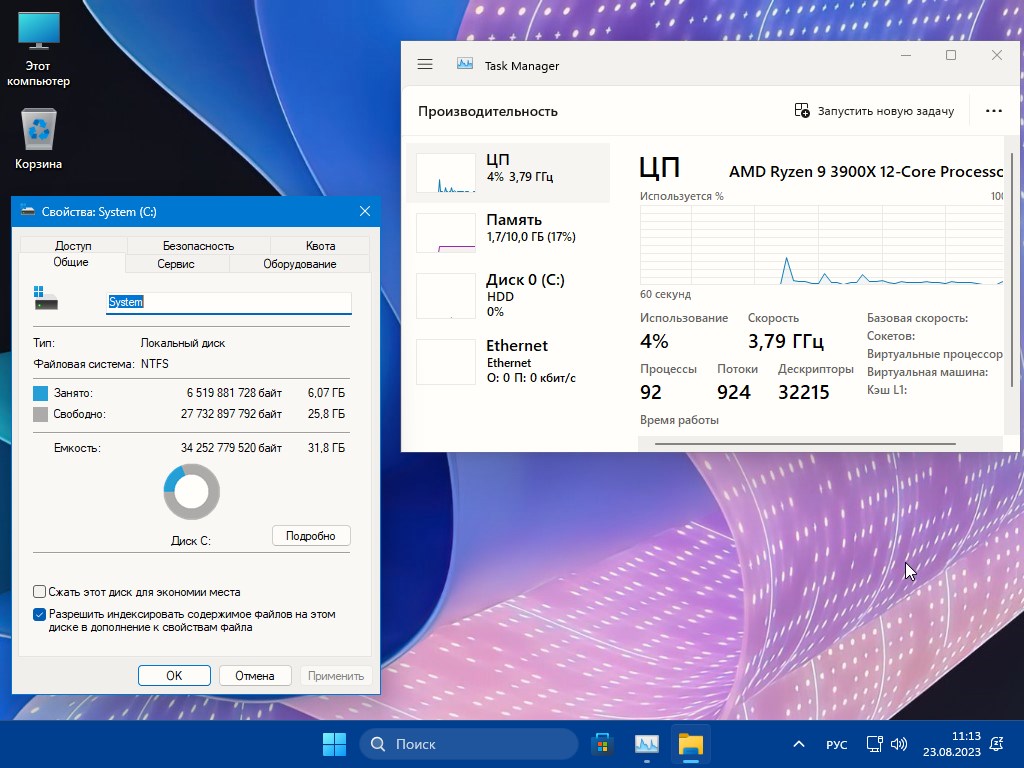The width and height of the screenshot is (1024, 768).
Task: Click the 3,79 ГГц speed value
Action: 786,341
